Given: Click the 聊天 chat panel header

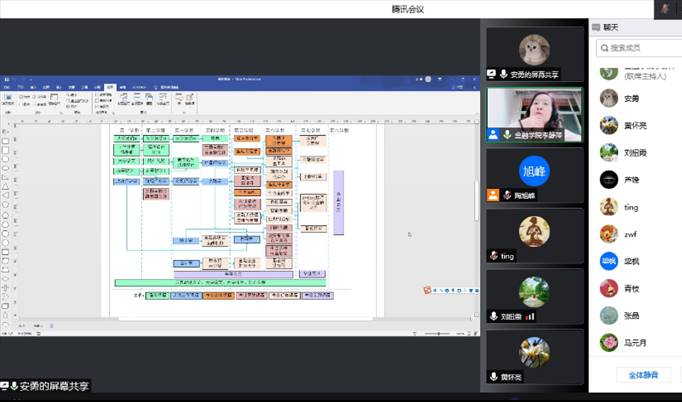Looking at the screenshot, I should pos(611,27).
